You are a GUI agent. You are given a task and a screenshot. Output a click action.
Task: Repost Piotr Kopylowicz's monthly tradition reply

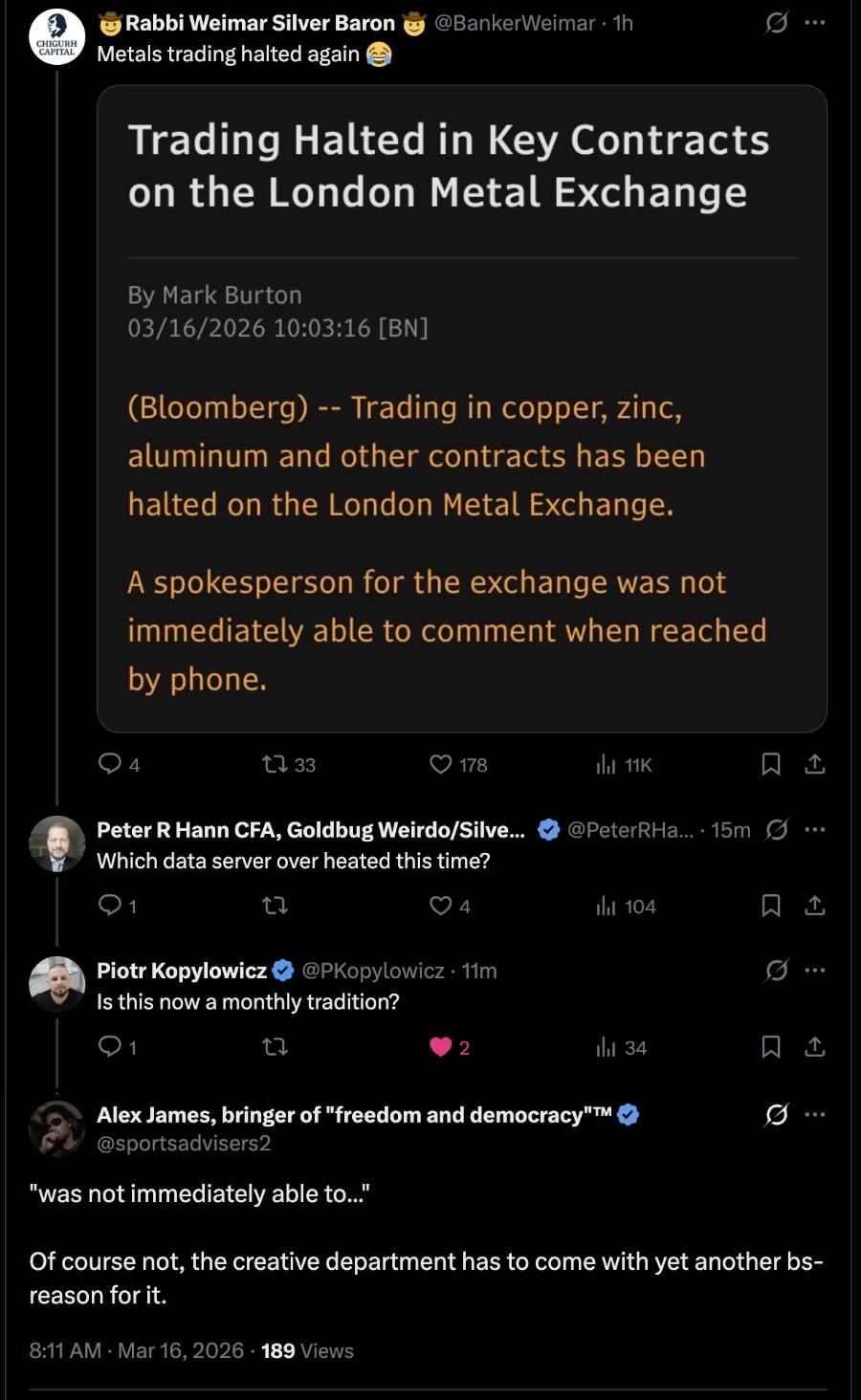[x=276, y=1047]
